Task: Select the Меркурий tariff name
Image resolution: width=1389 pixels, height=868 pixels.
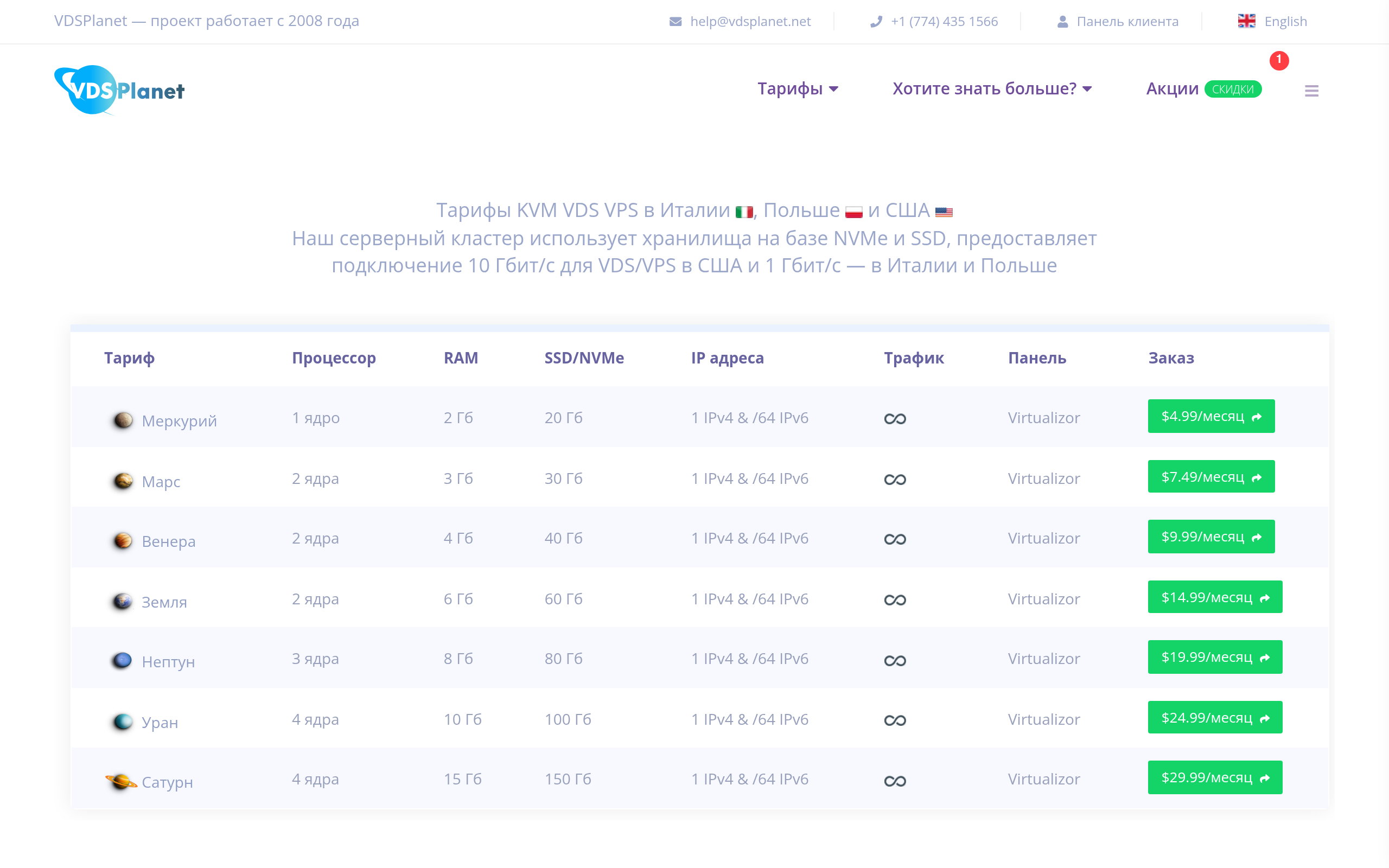Action: (179, 421)
